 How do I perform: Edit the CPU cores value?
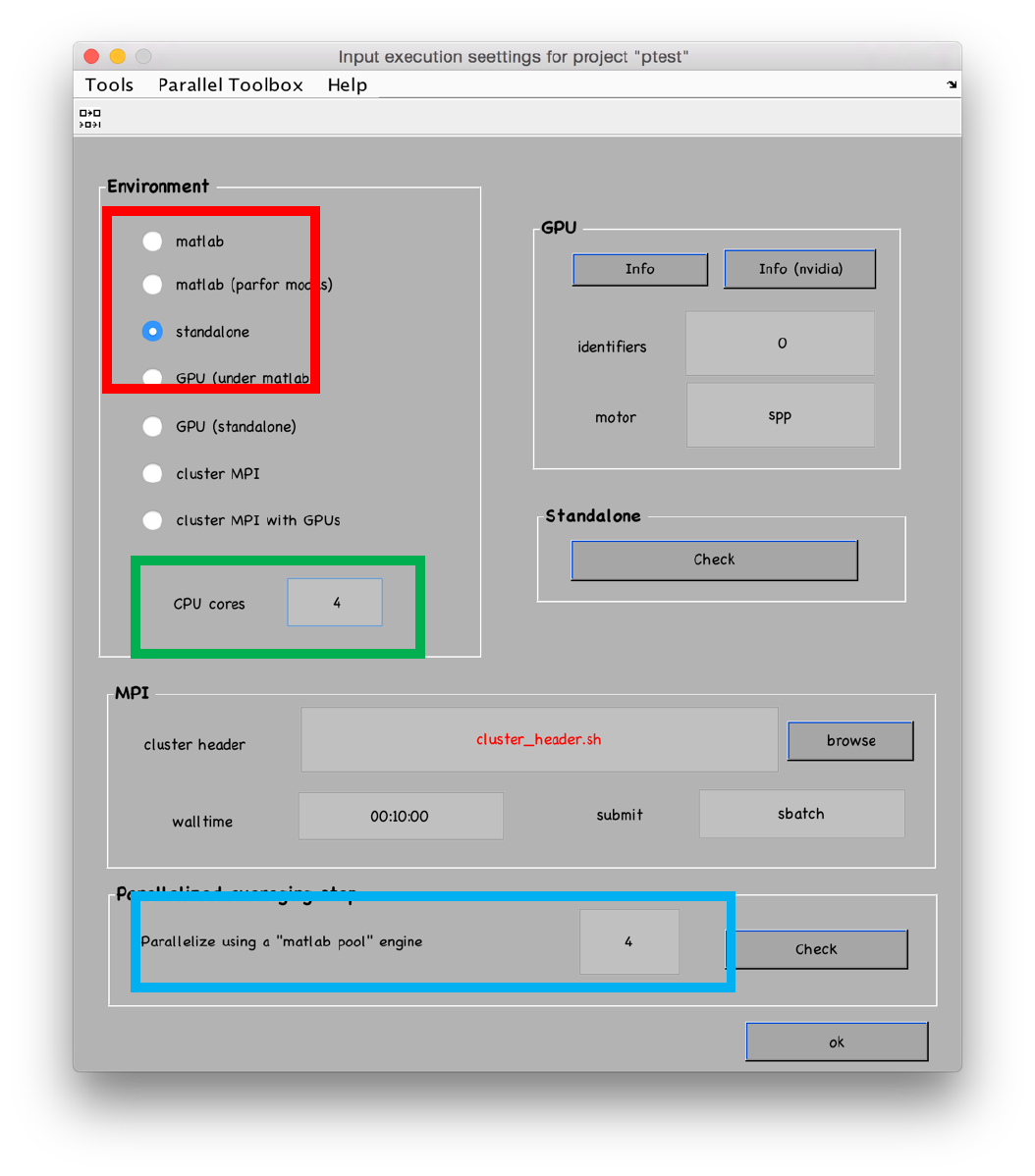[x=334, y=602]
